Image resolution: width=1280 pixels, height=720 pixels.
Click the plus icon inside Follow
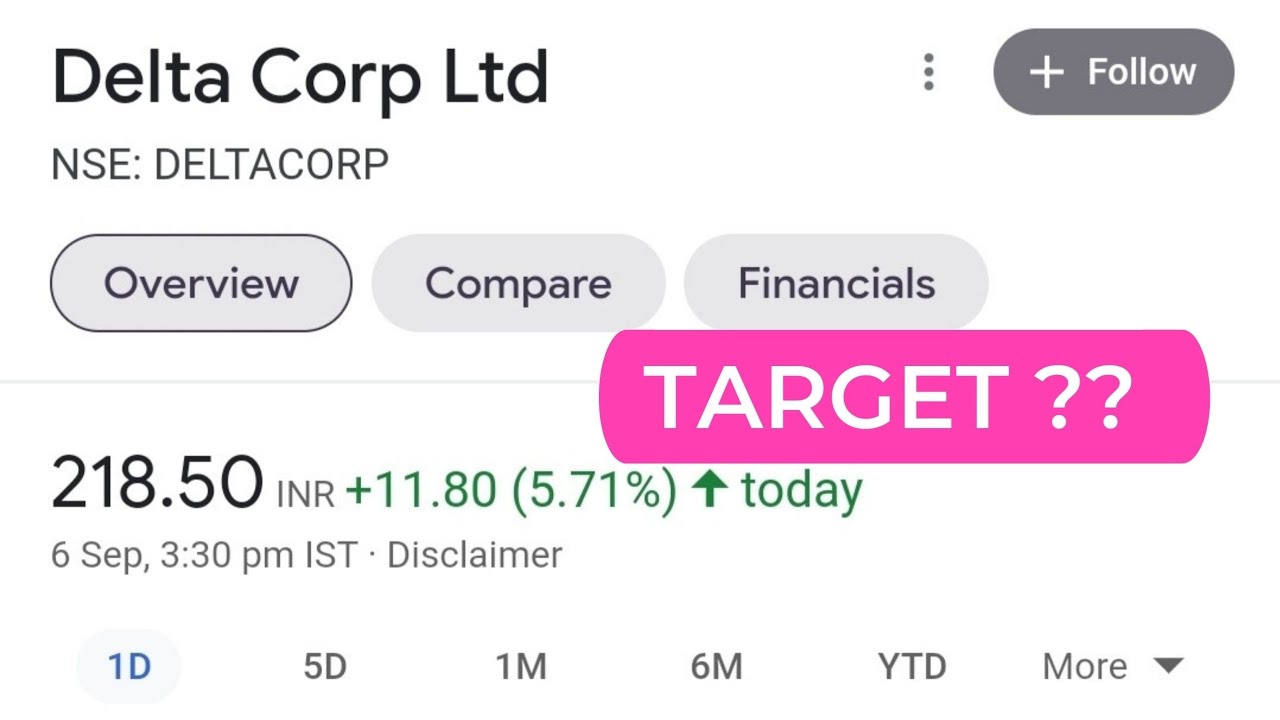[x=1046, y=73]
